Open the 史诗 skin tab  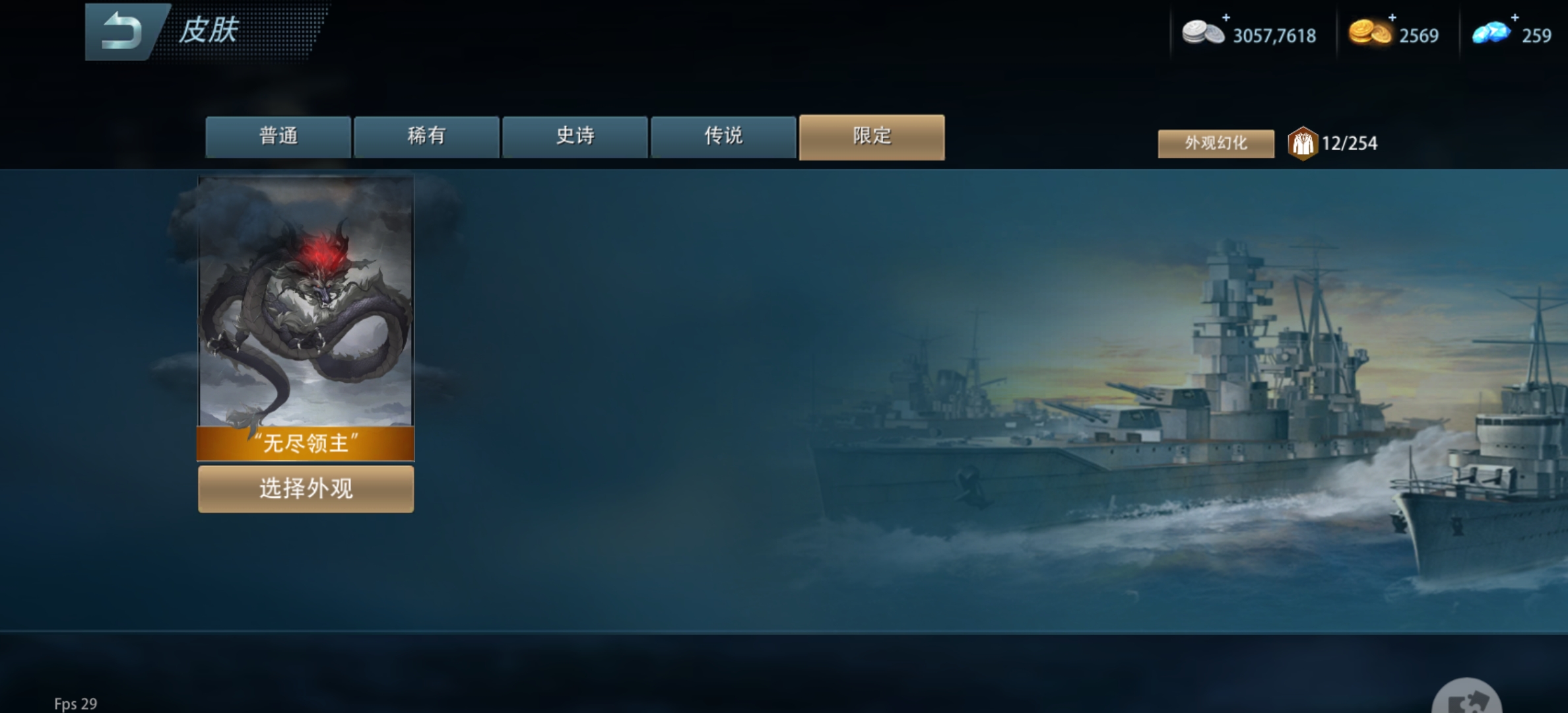tap(575, 137)
